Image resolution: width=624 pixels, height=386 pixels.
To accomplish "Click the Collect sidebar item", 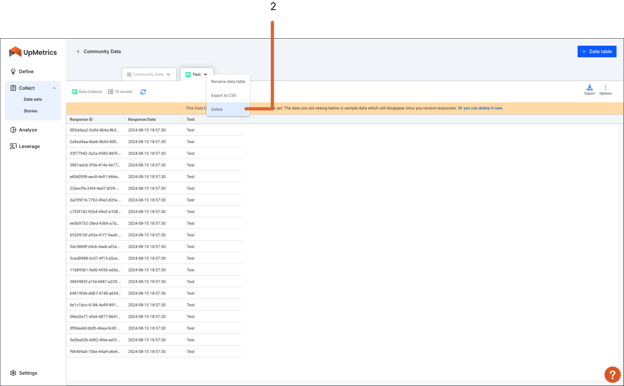I will click(27, 88).
